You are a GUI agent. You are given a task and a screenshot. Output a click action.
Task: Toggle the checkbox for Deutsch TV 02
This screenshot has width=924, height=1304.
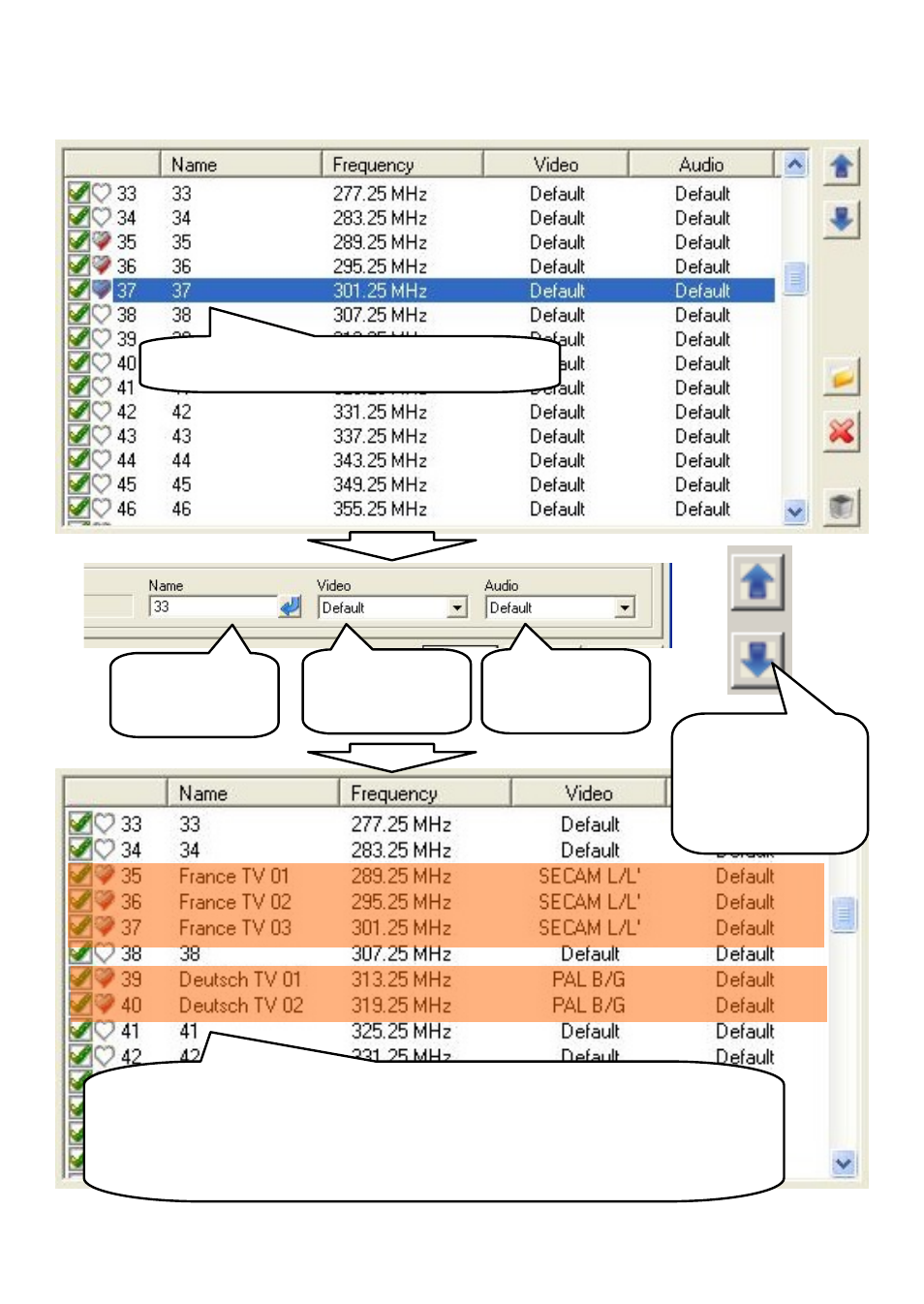(80, 1005)
